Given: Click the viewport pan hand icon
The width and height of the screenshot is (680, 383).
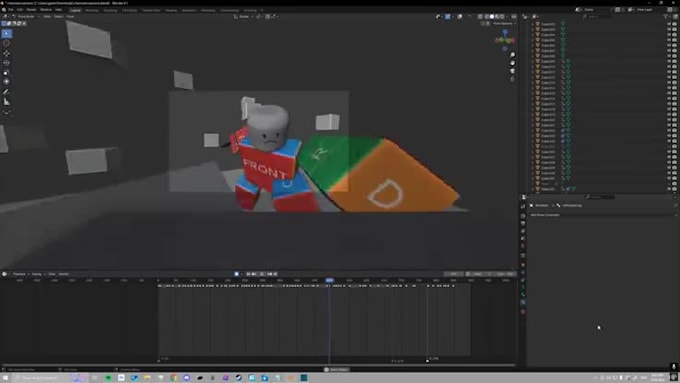Looking at the screenshot, I should (513, 63).
